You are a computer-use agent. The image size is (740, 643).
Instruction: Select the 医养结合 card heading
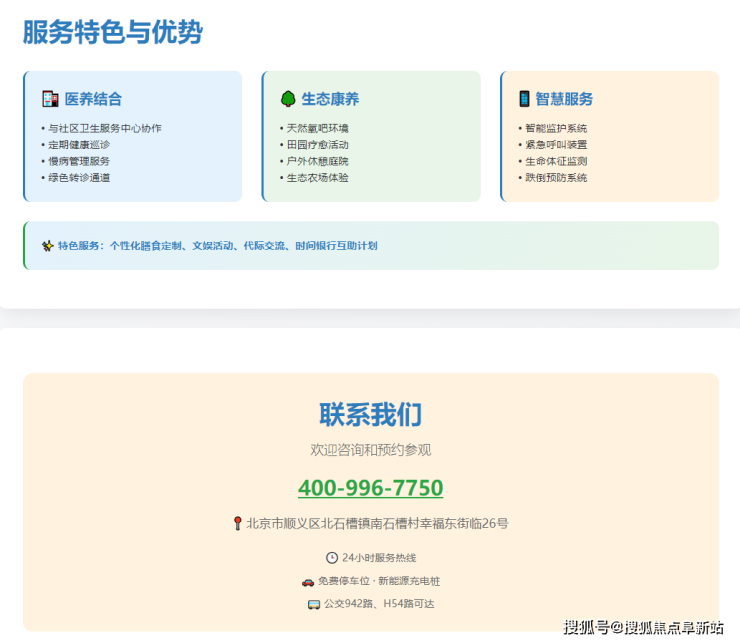(x=93, y=99)
